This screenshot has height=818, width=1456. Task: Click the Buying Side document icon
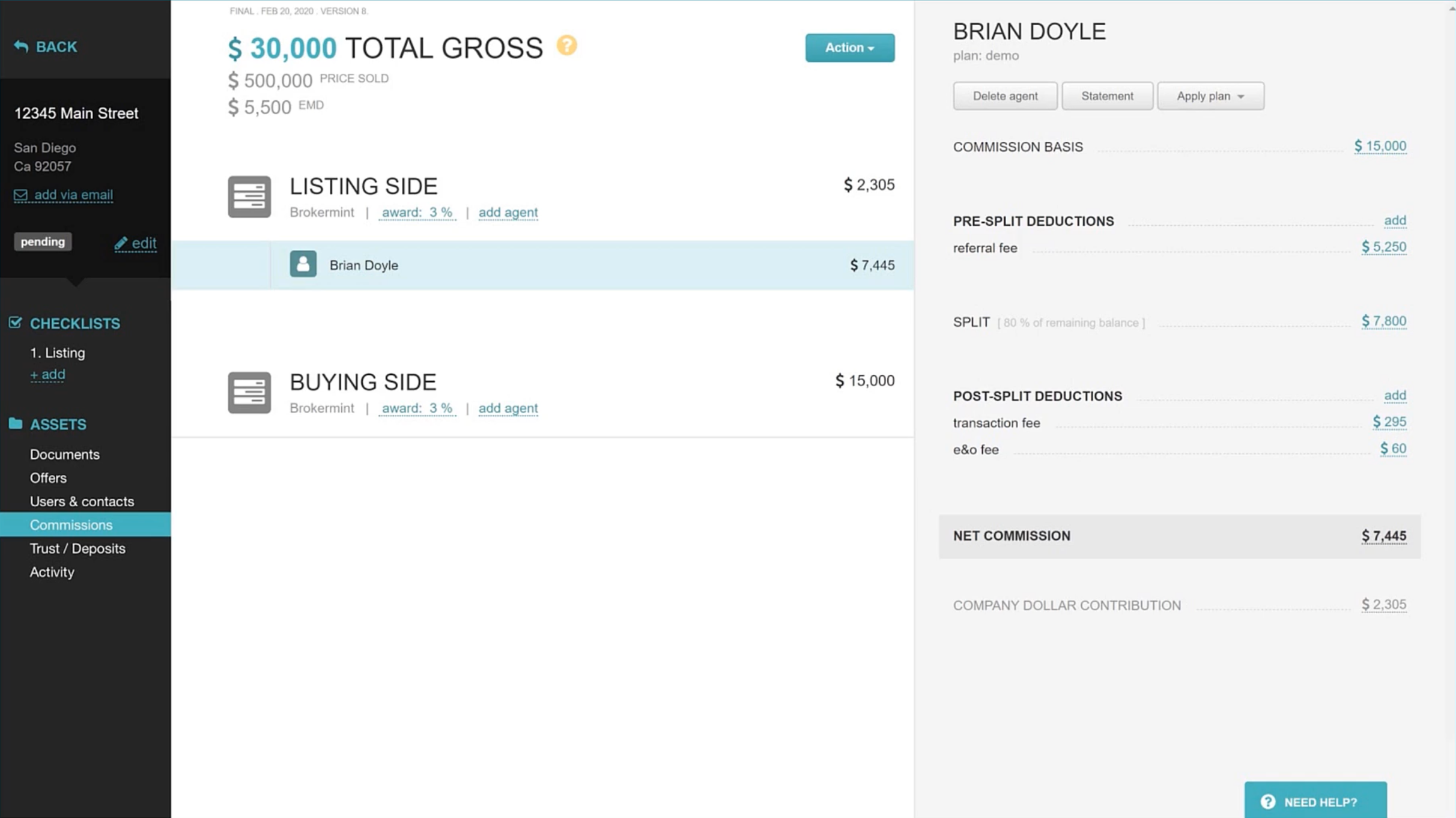[249, 392]
